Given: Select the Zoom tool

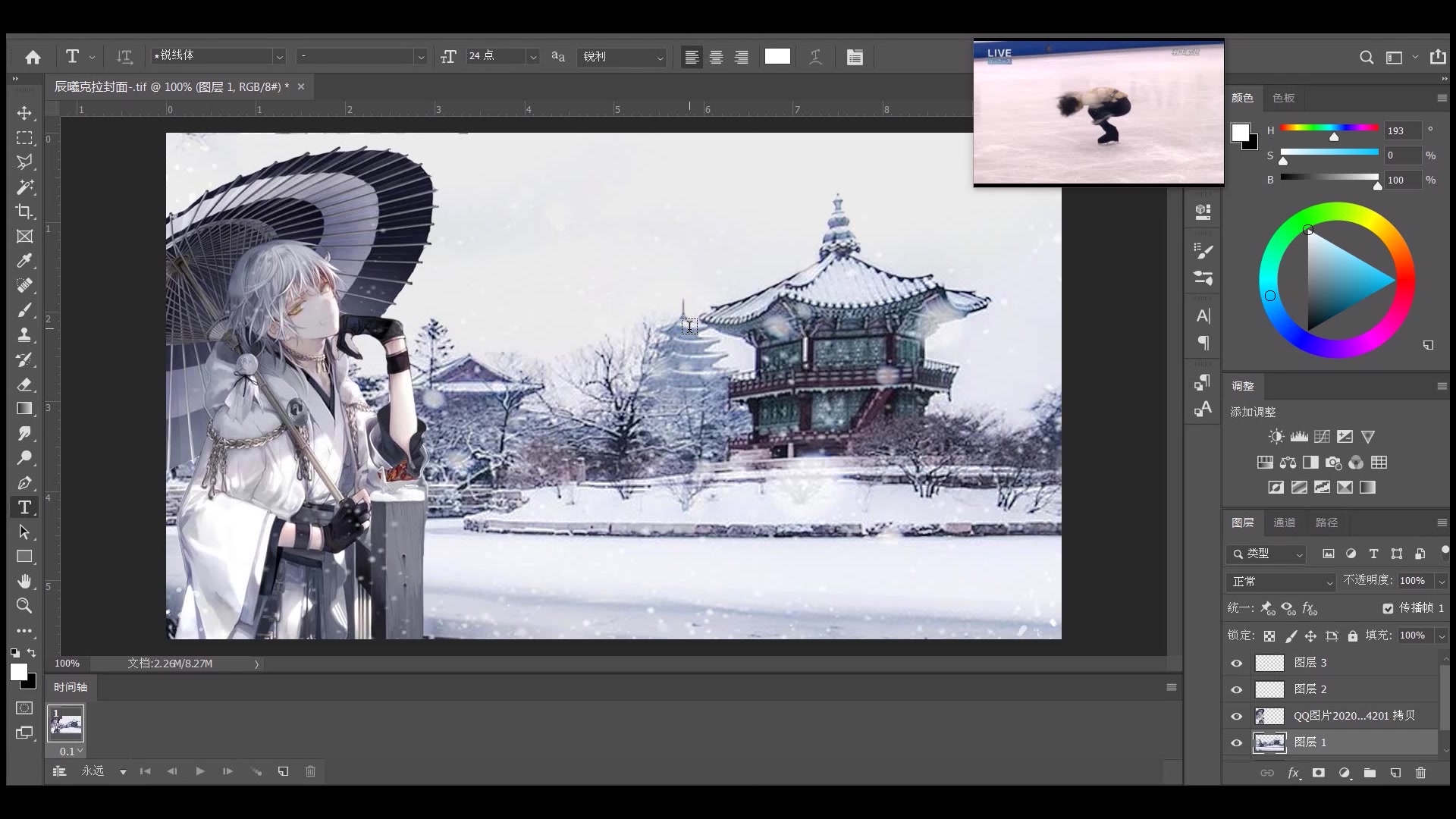Looking at the screenshot, I should pos(24,606).
